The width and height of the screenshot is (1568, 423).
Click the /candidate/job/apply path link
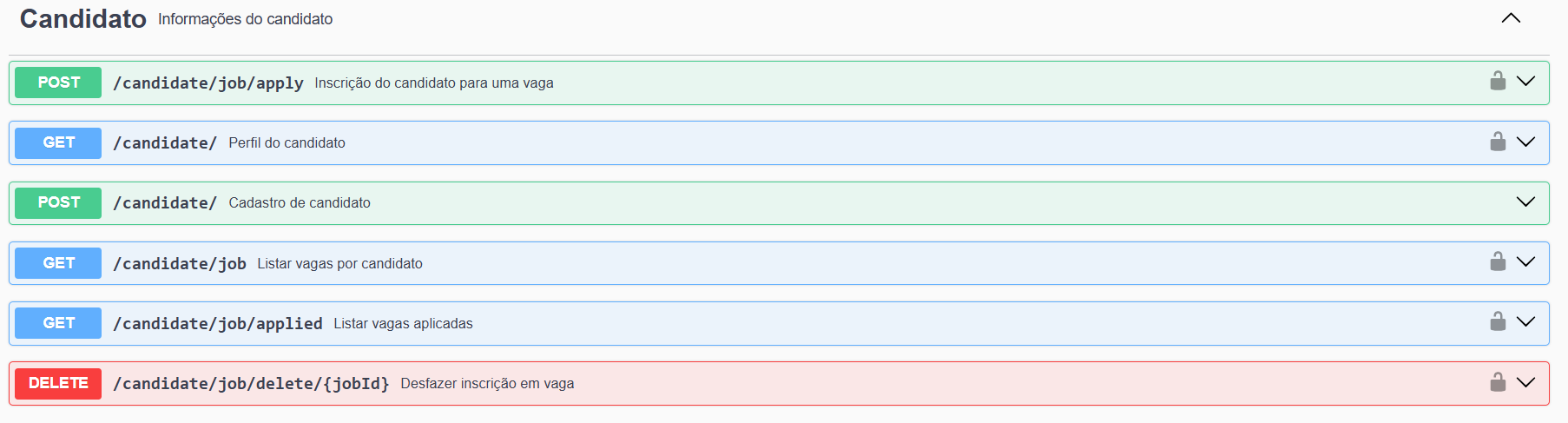(x=208, y=83)
